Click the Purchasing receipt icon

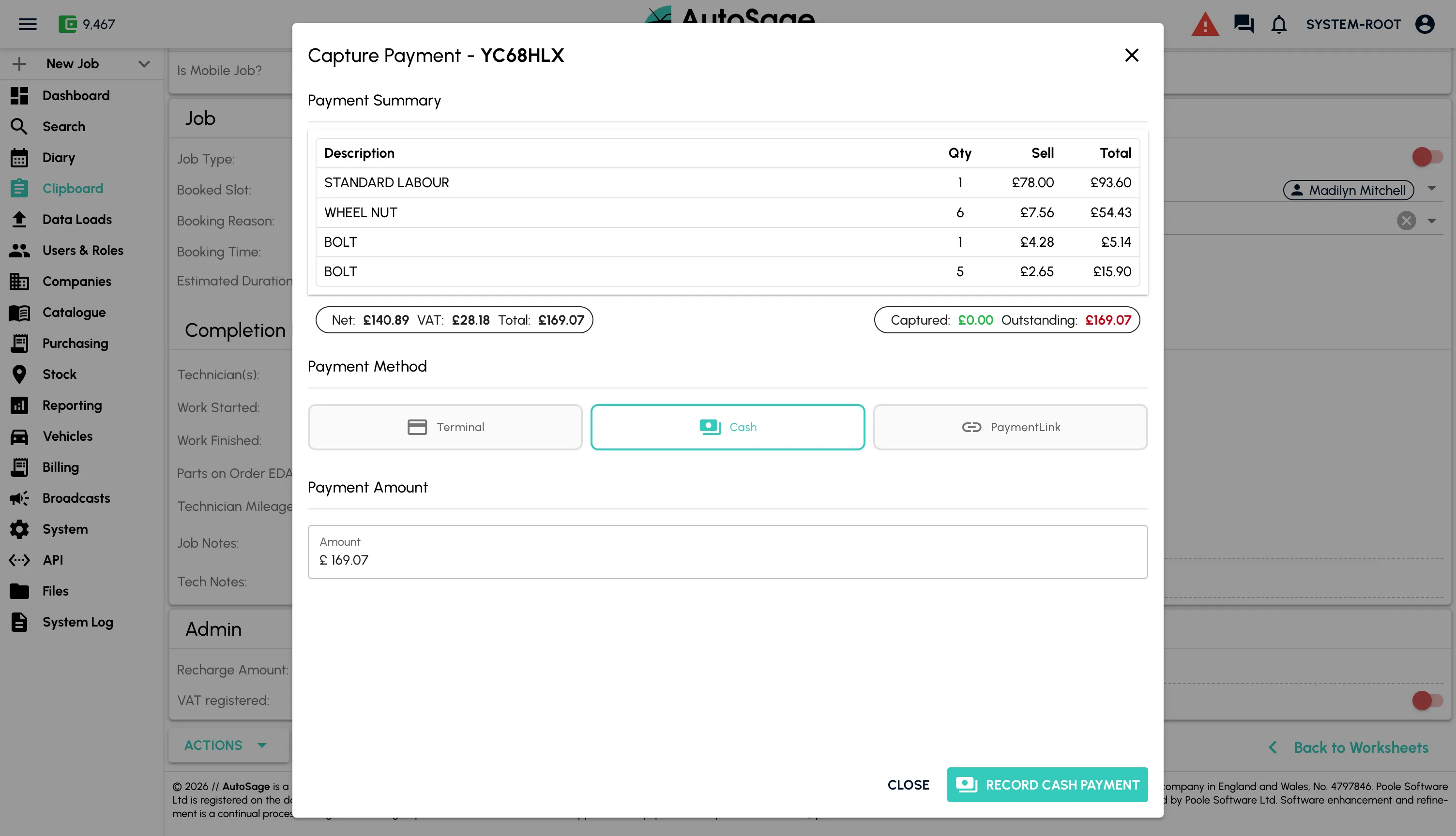19,343
